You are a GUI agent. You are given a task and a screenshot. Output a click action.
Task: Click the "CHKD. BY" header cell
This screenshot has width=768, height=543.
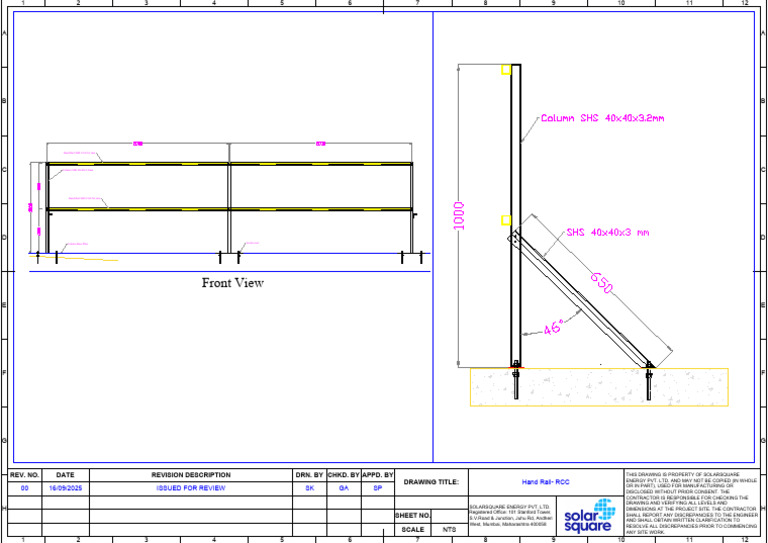(344, 475)
